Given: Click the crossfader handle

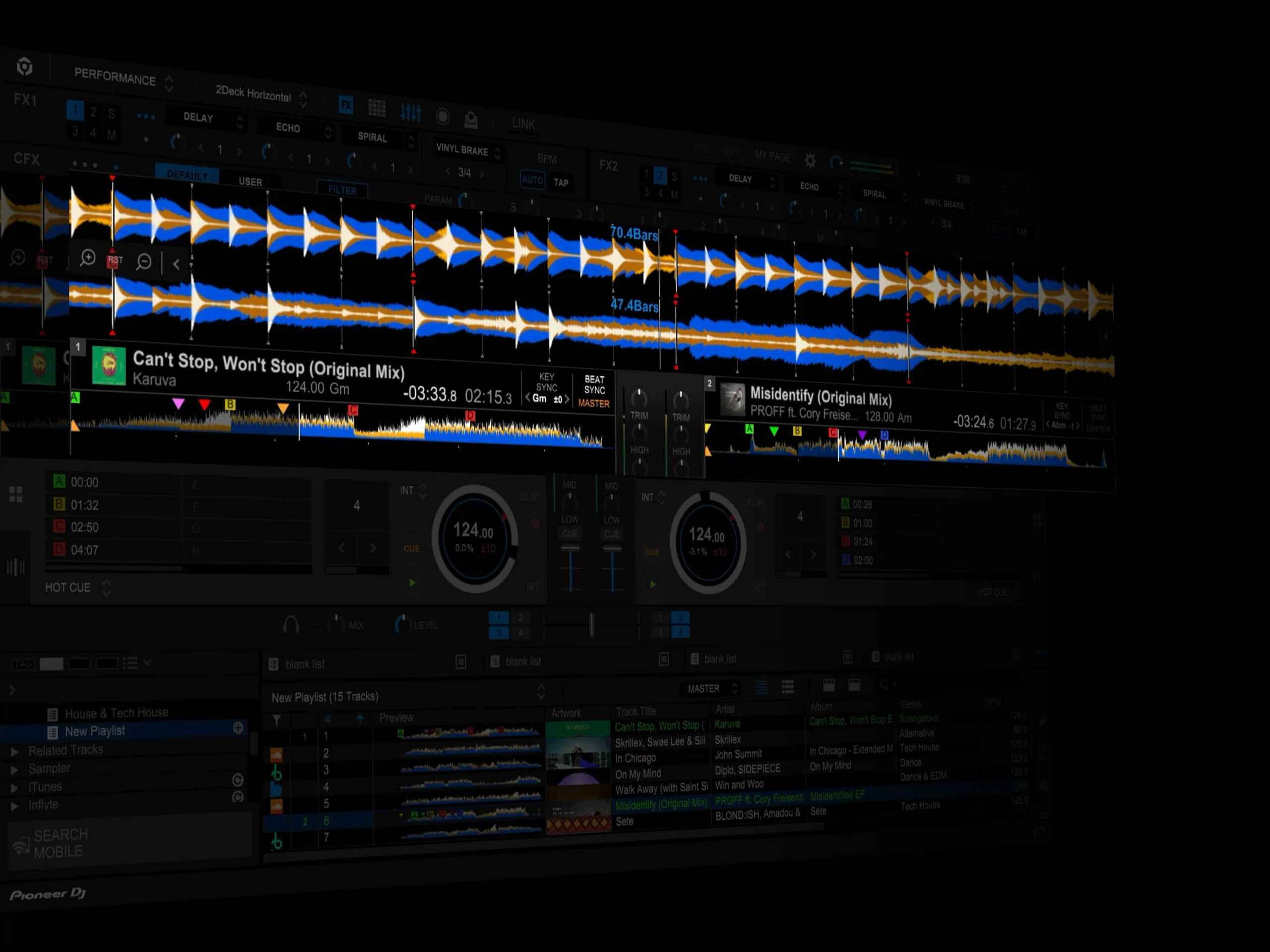Looking at the screenshot, I should pos(591,624).
